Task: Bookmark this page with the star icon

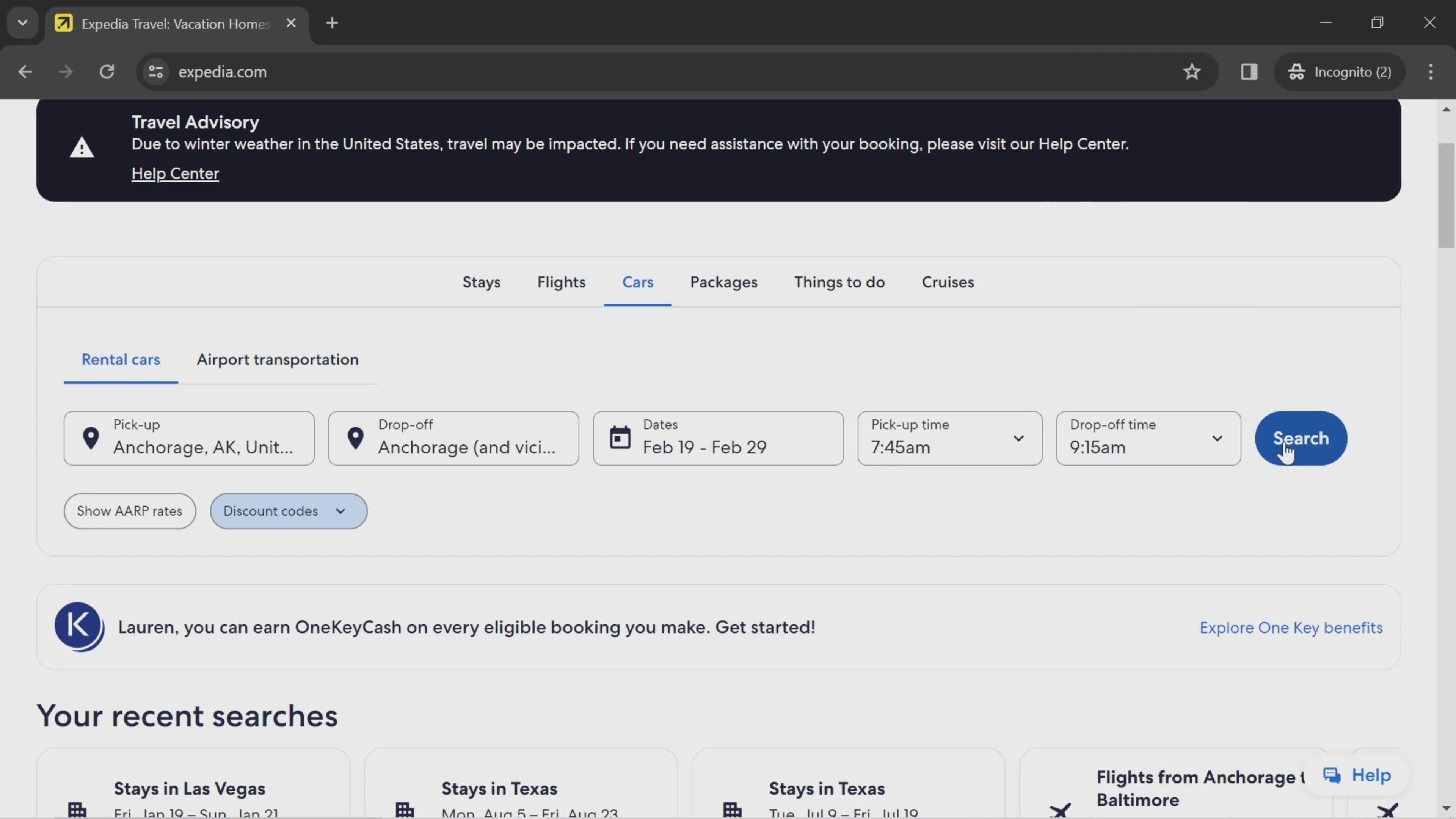Action: pyautogui.click(x=1191, y=72)
